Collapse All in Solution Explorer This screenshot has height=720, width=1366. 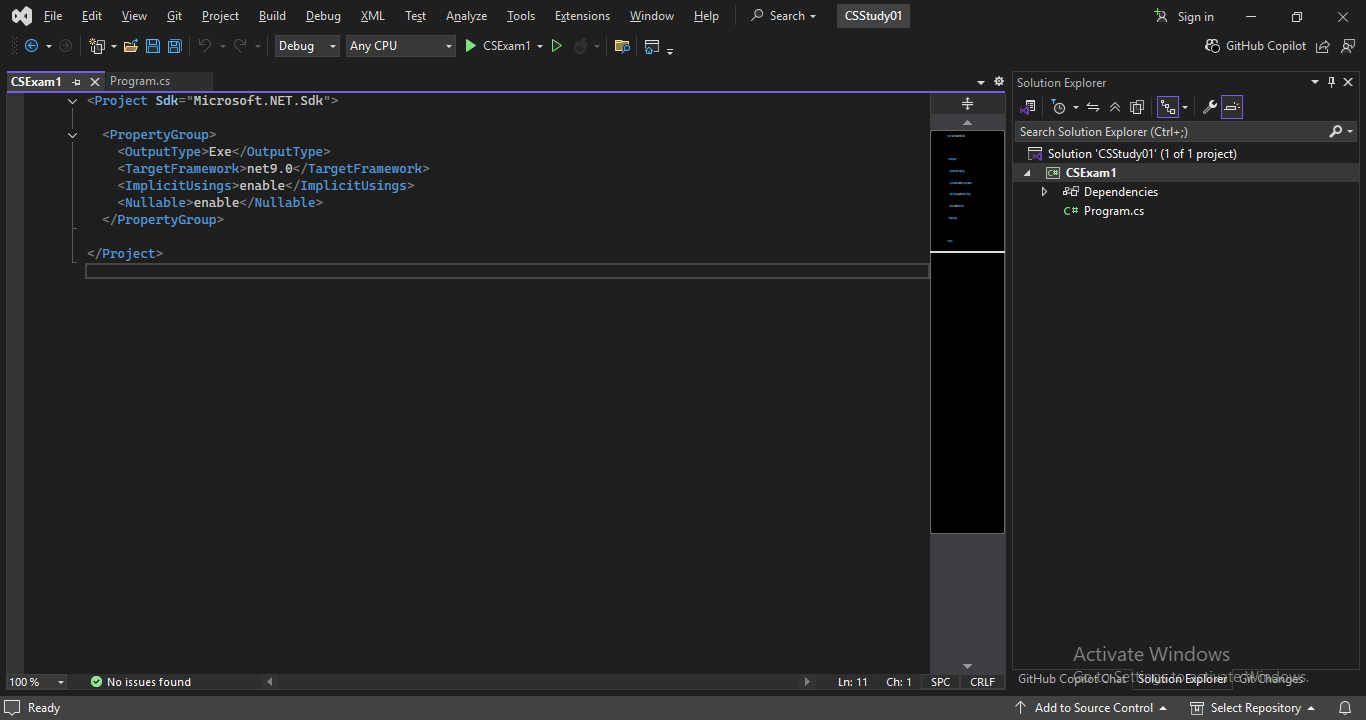pyautogui.click(x=1115, y=107)
